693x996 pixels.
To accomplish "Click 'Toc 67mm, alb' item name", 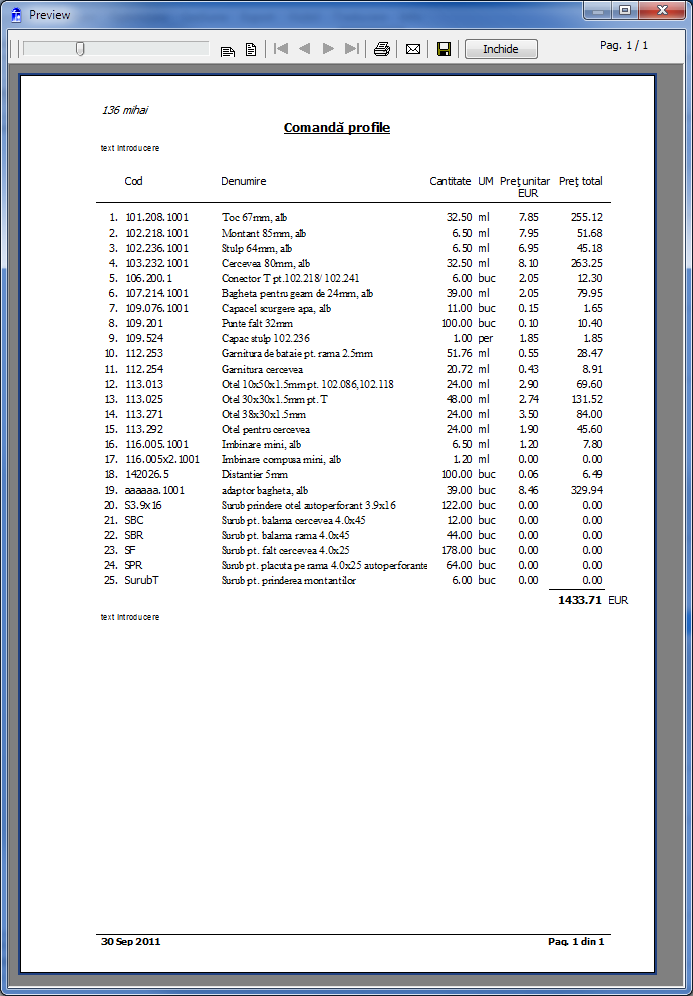I will point(255,217).
